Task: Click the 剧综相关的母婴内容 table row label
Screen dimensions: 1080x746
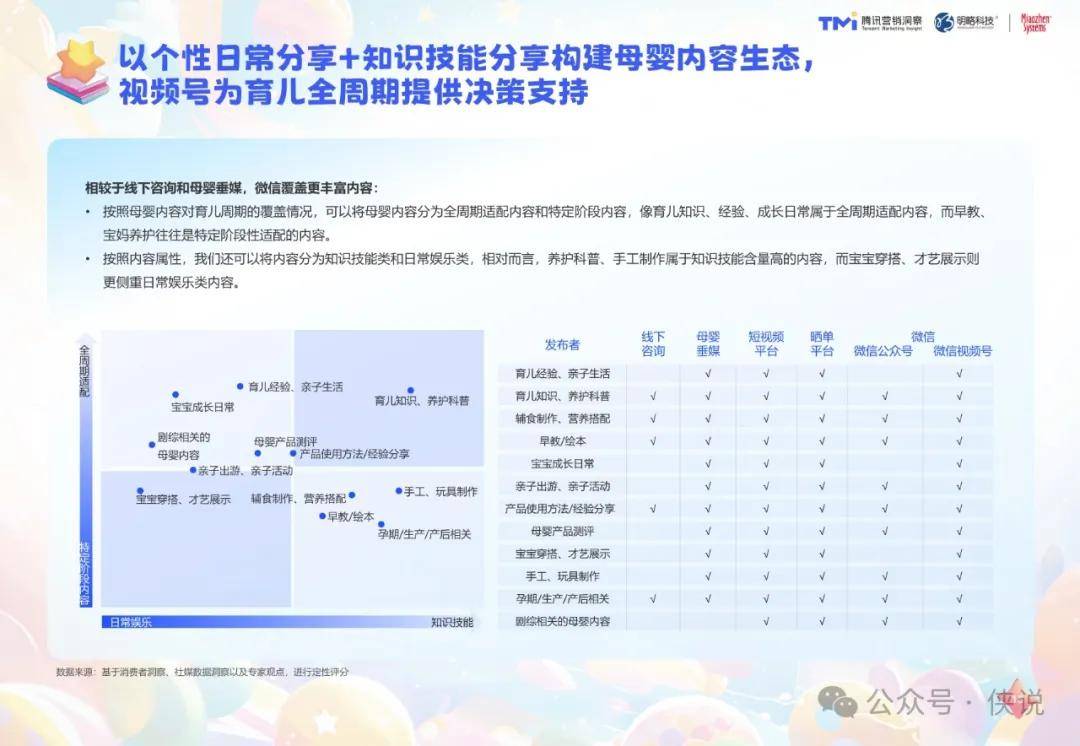Action: (563, 621)
